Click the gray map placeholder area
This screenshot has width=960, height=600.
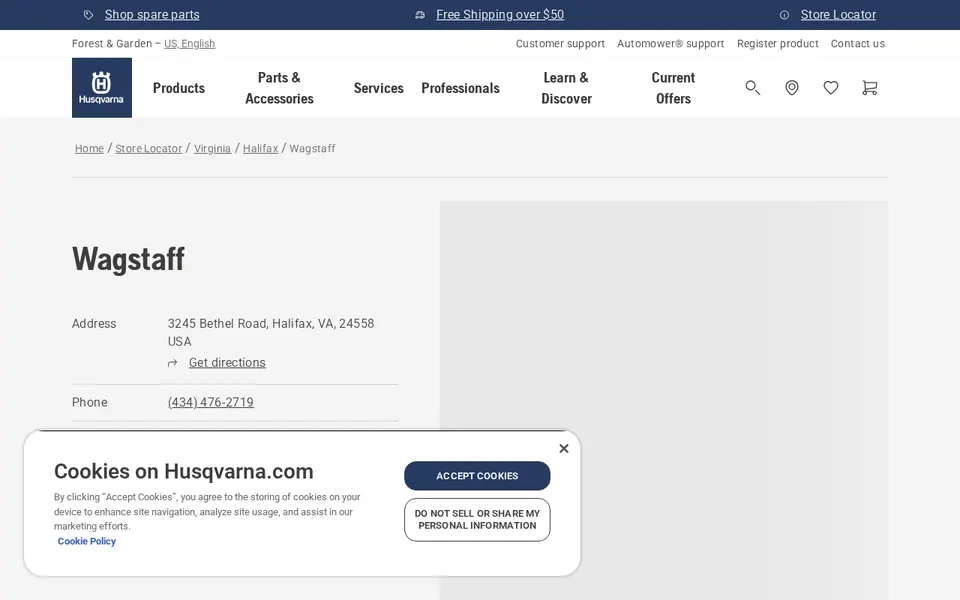tap(664, 400)
